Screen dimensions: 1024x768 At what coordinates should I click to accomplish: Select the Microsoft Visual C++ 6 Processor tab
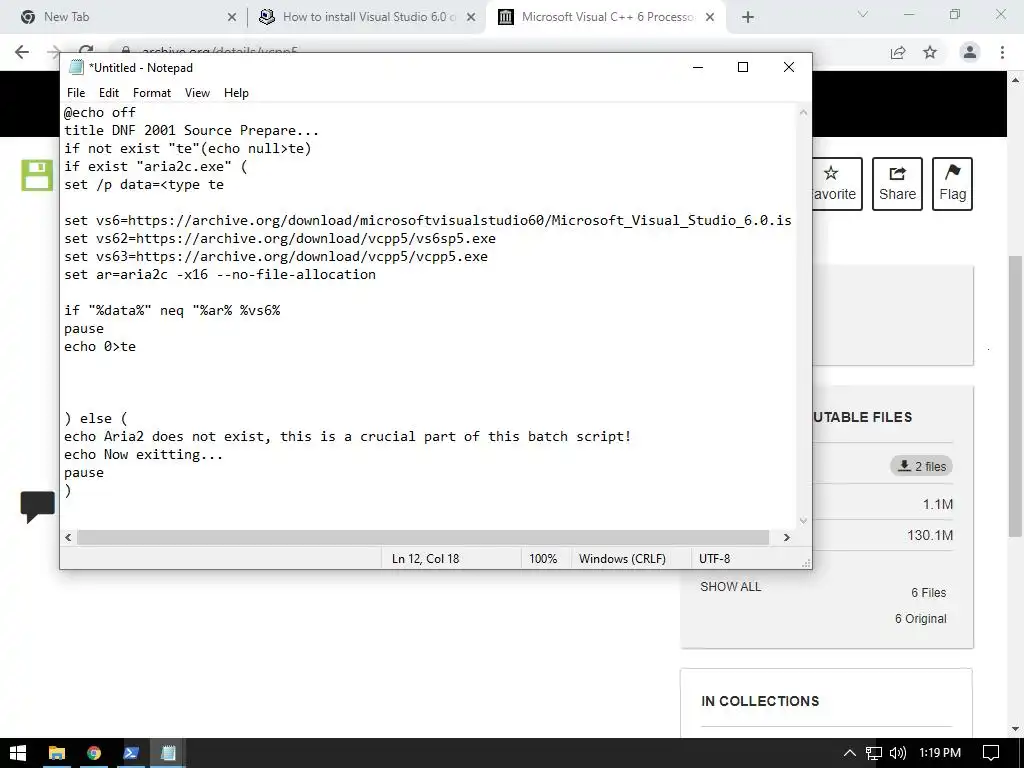pos(607,17)
